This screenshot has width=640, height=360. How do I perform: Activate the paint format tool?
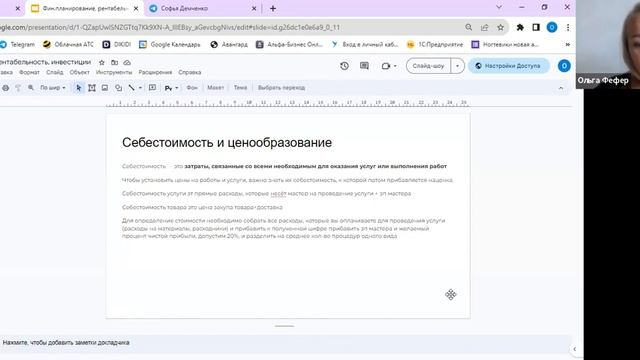click(18, 88)
